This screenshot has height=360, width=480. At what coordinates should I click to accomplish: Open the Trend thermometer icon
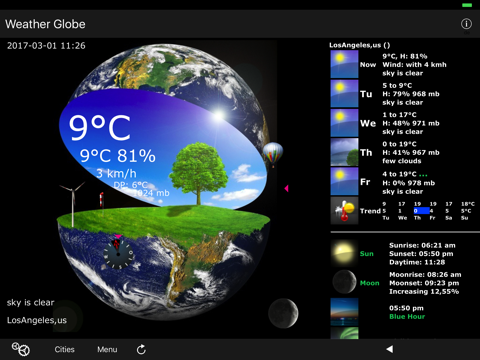344,211
